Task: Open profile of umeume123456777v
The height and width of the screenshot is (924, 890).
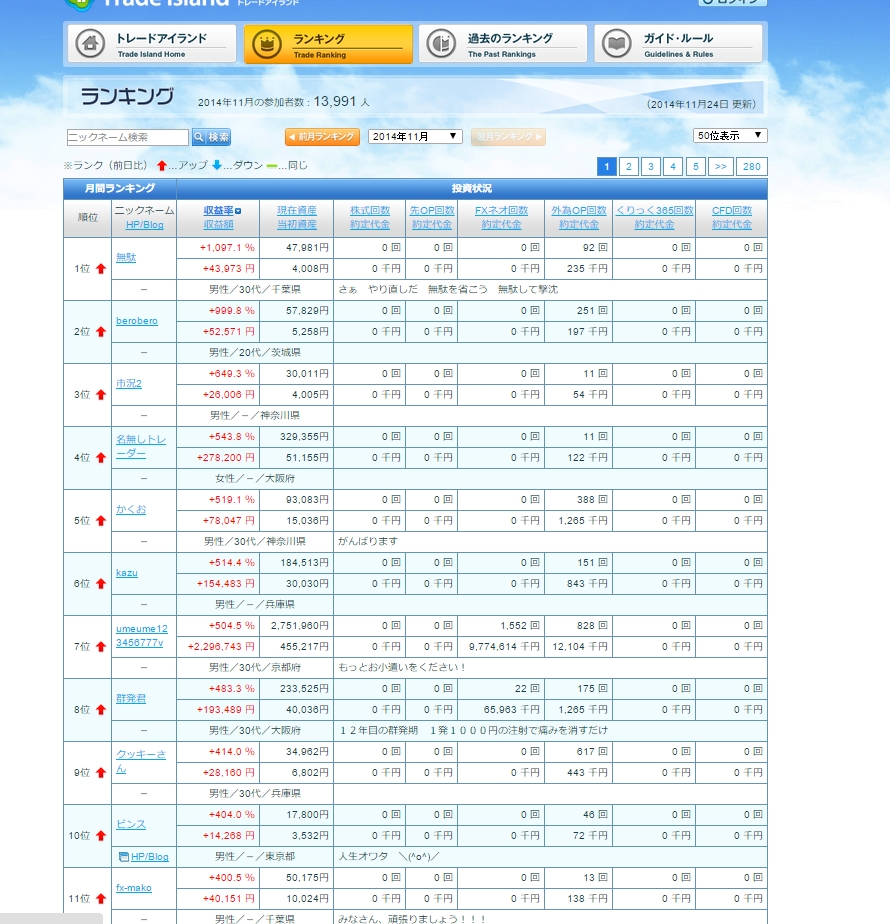Action: point(141,636)
